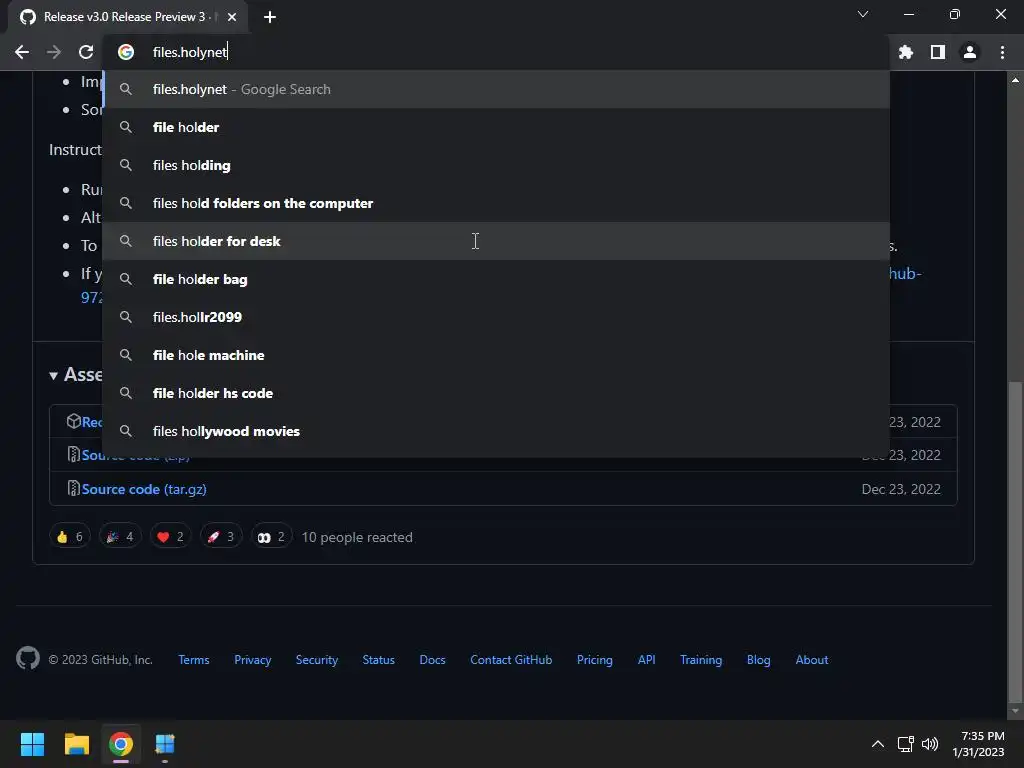Screen dimensions: 1024x768
Task: Select 'file holder bag' suggestion
Action: coord(496,279)
